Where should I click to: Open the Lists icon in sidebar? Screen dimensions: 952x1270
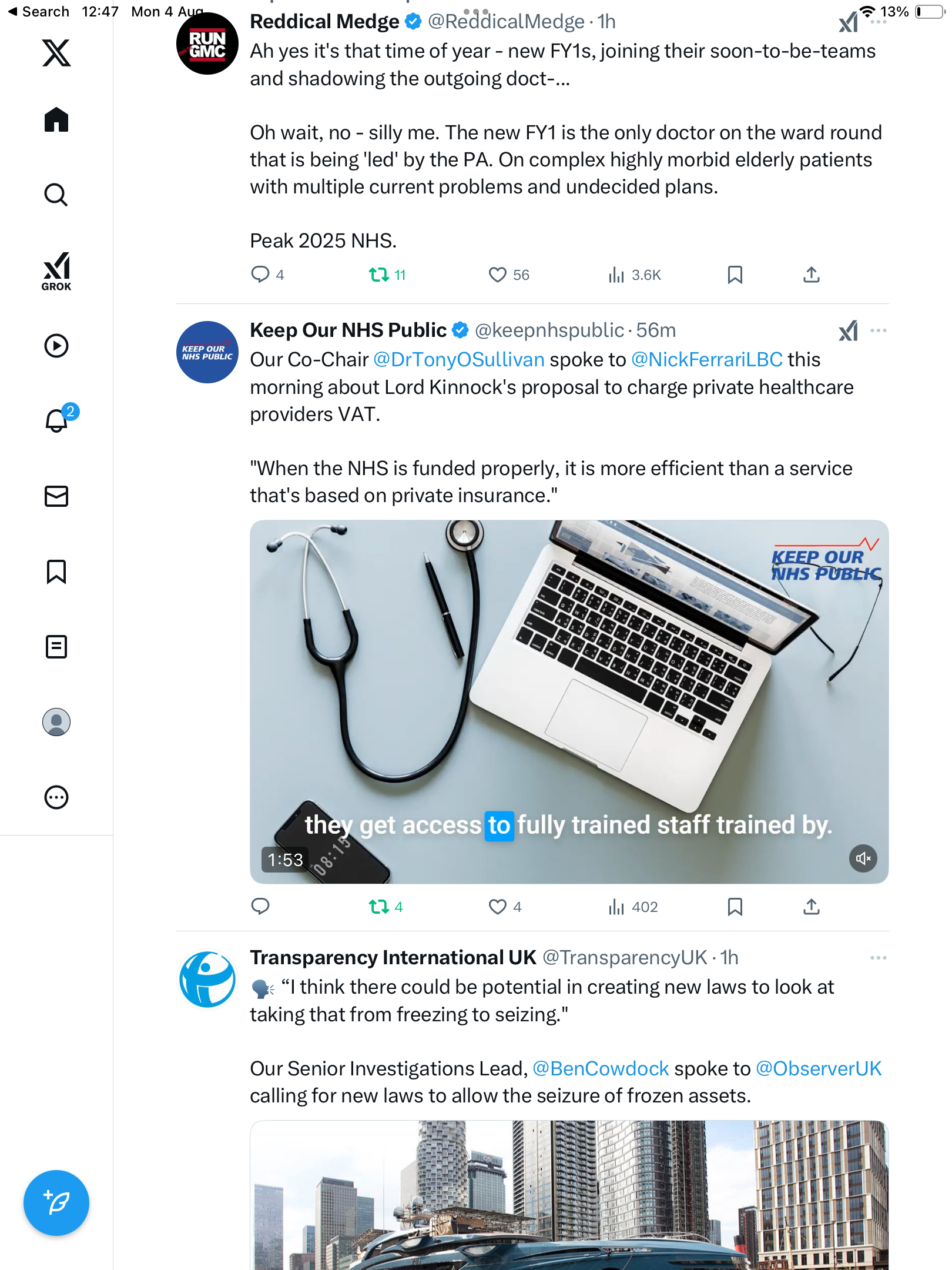click(56, 647)
